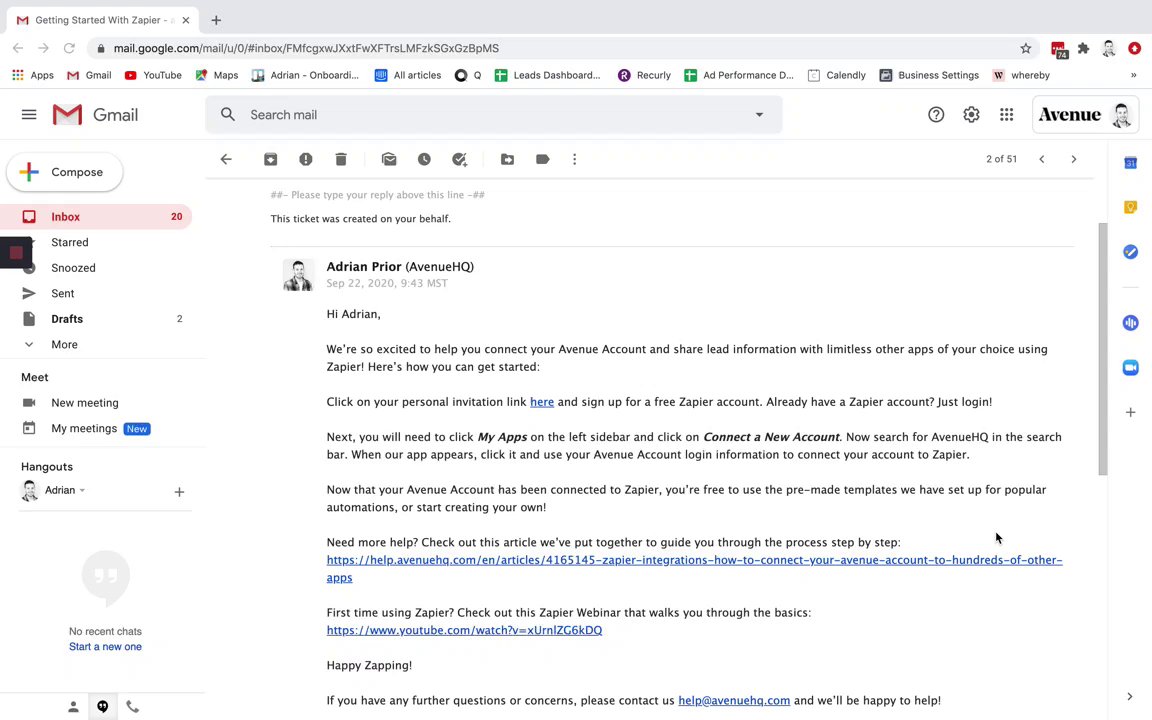Screen dimensions: 1152x720
Task: Open Leads Dashboard bookmark
Action: pos(547,75)
